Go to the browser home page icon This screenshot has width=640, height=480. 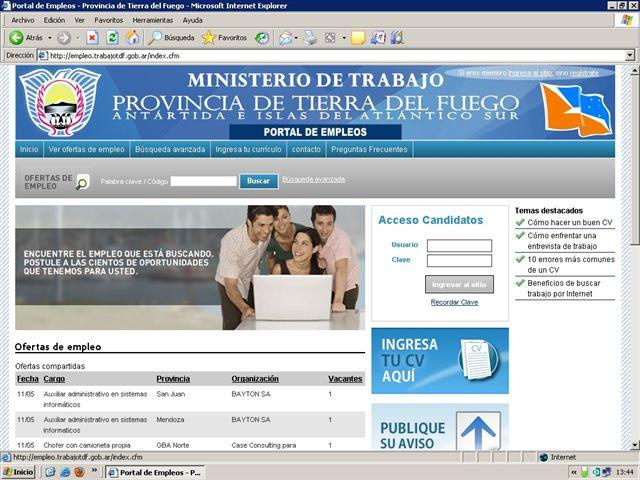132,38
